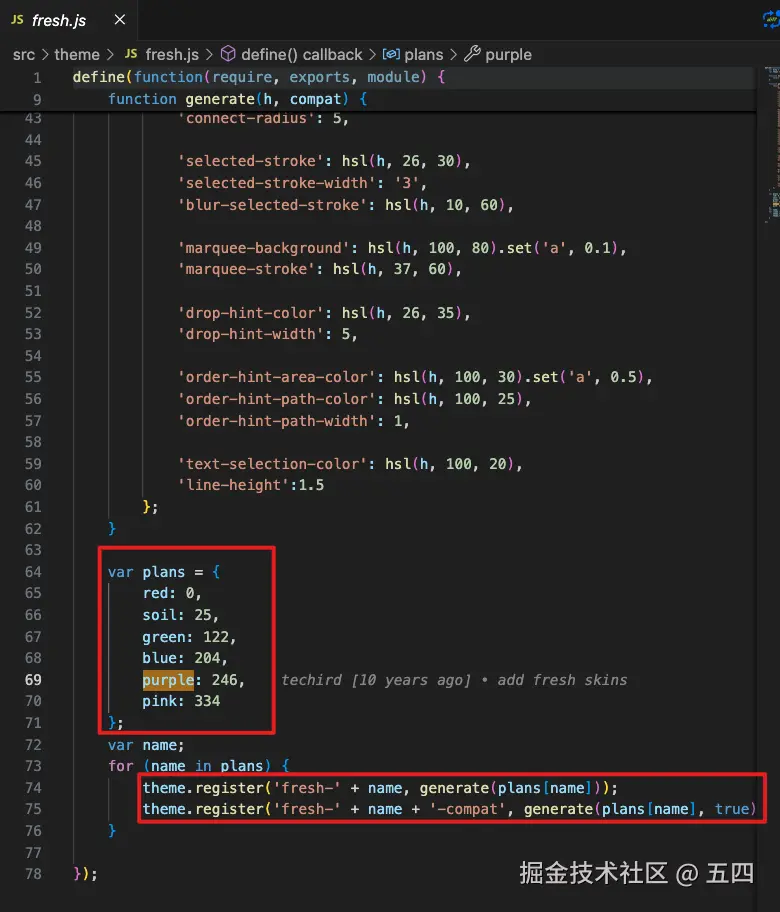Click the sync icon at top right

coord(771,20)
